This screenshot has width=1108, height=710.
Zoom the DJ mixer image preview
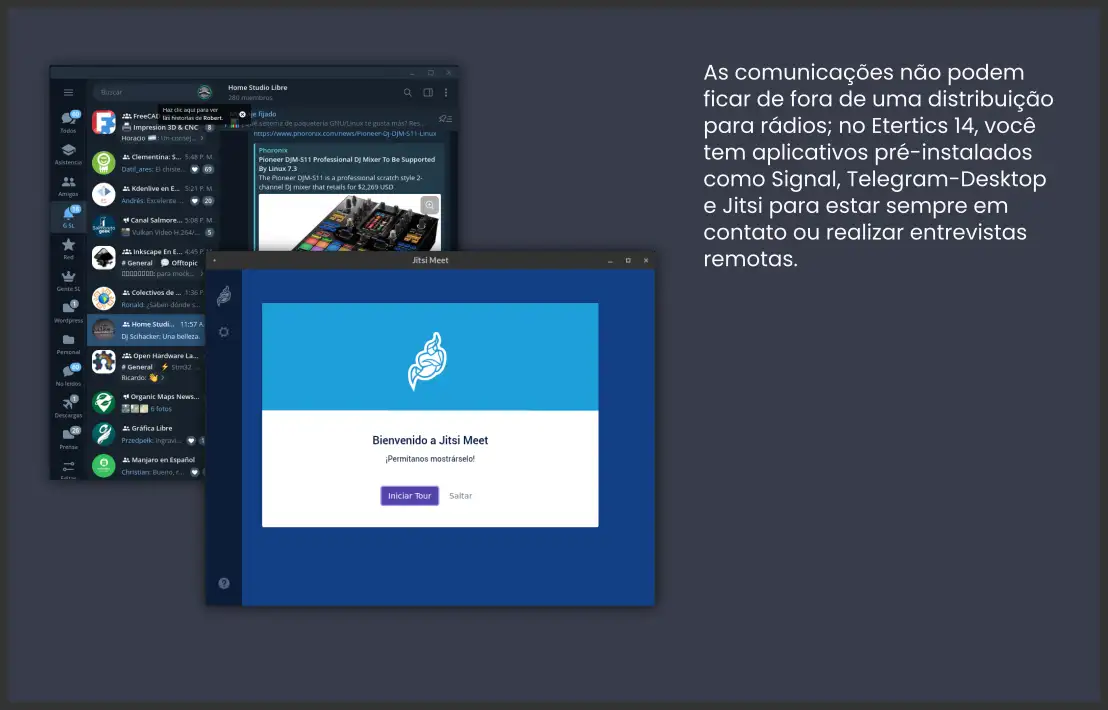(x=430, y=205)
